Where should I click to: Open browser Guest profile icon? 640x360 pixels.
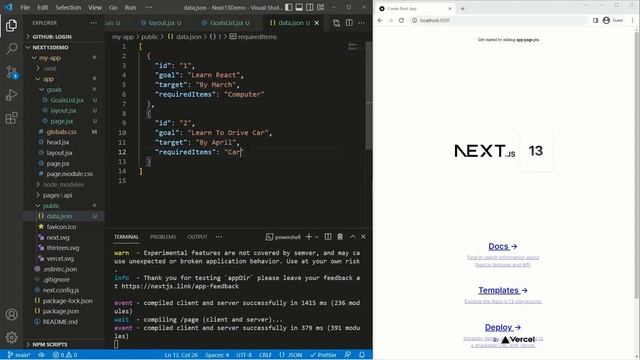(606, 20)
